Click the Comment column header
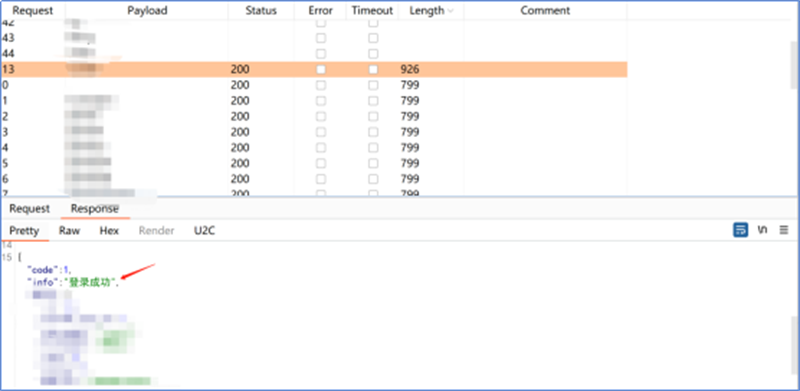Screen dimensions: 800x391 point(545,11)
